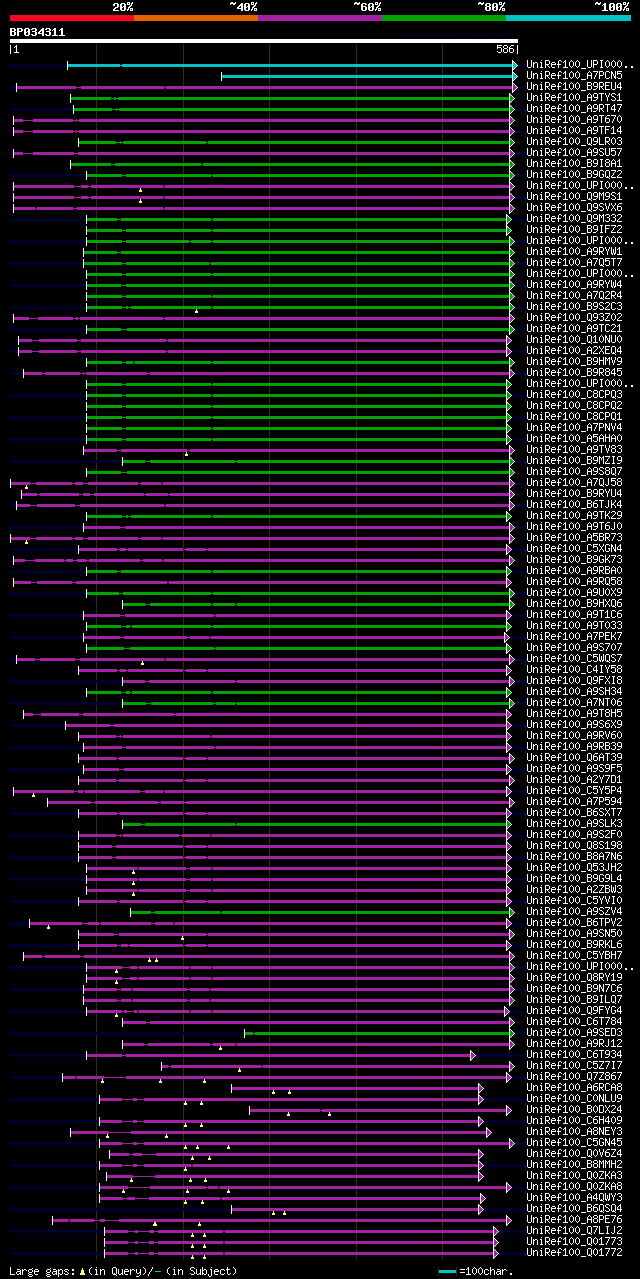
Task: Click the UniRef100_B9HXQ6 label
Action: [x=574, y=603]
